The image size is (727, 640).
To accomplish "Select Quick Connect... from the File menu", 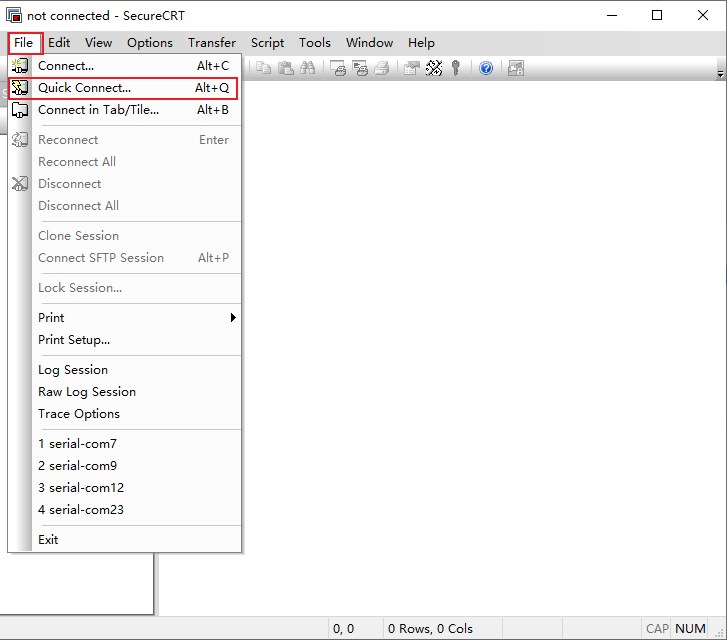I will tap(85, 88).
